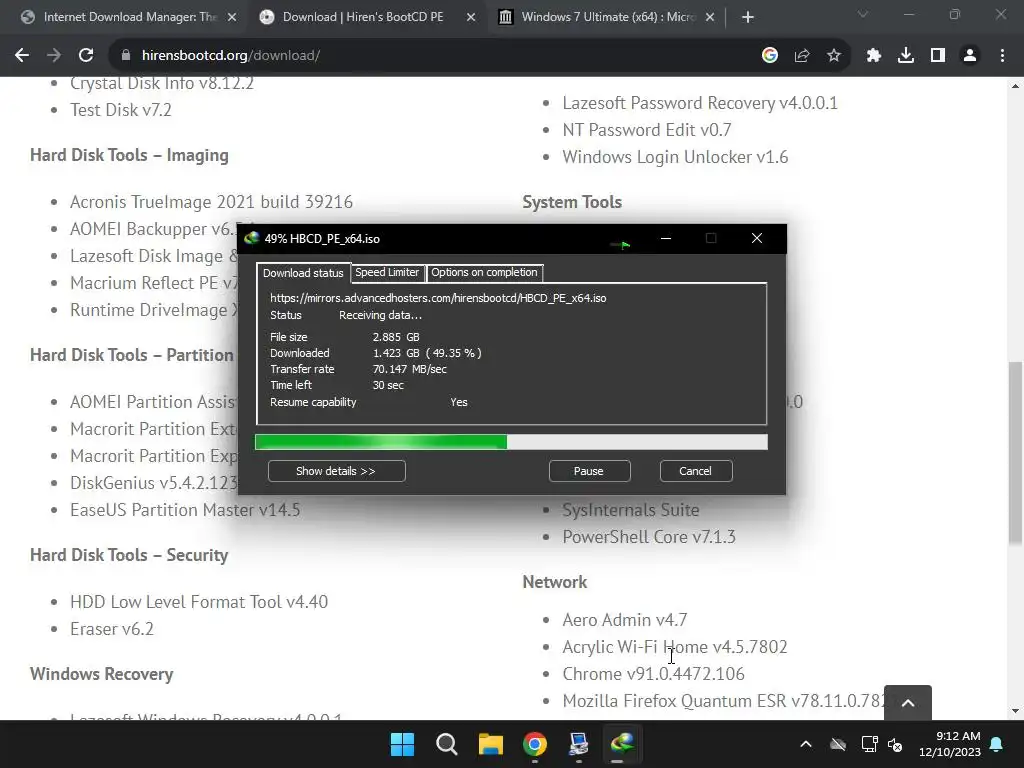Open Speed Limiter tab in IDM dialog
Screen dimensions: 1024x768
[387, 272]
